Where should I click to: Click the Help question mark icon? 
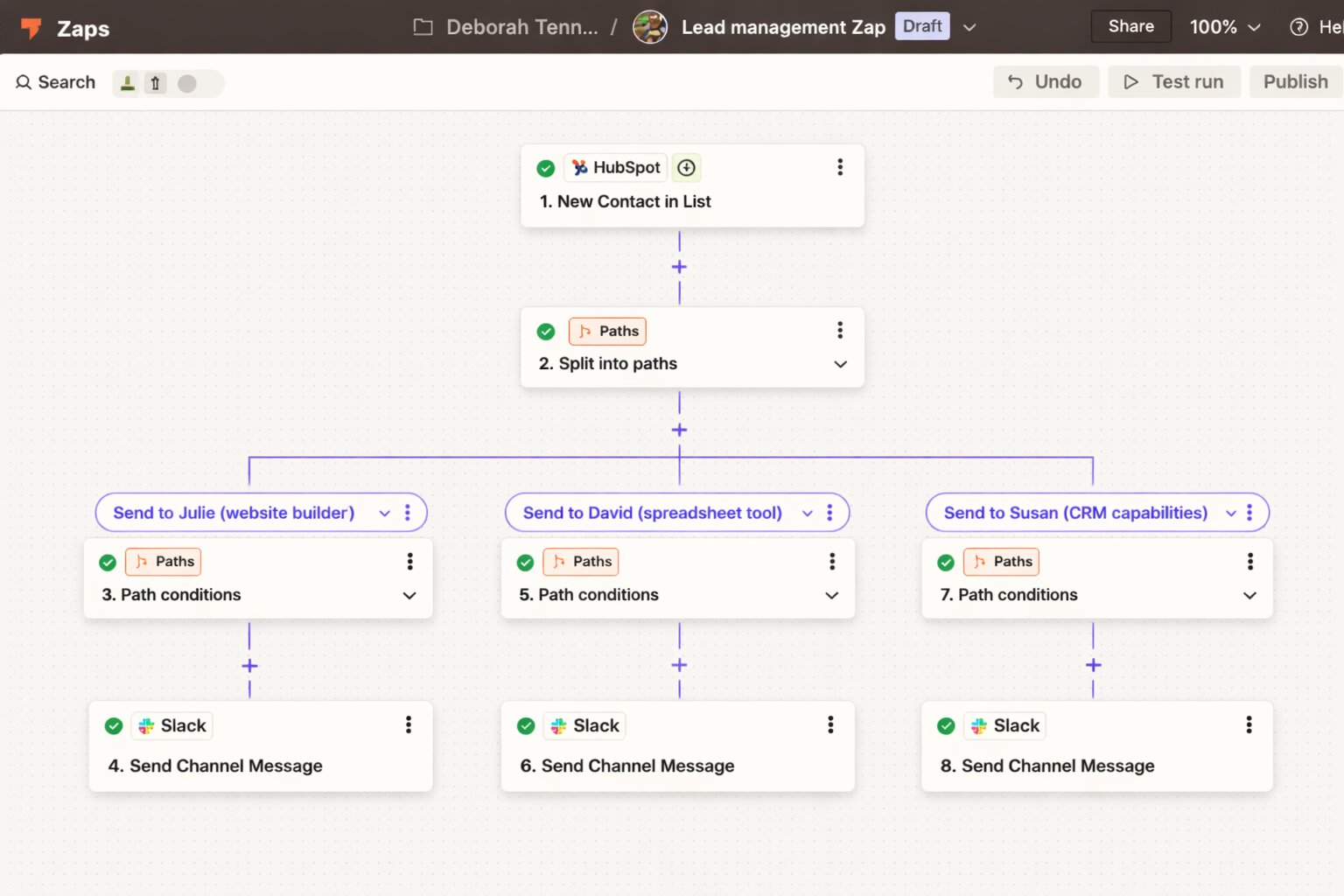click(x=1298, y=27)
